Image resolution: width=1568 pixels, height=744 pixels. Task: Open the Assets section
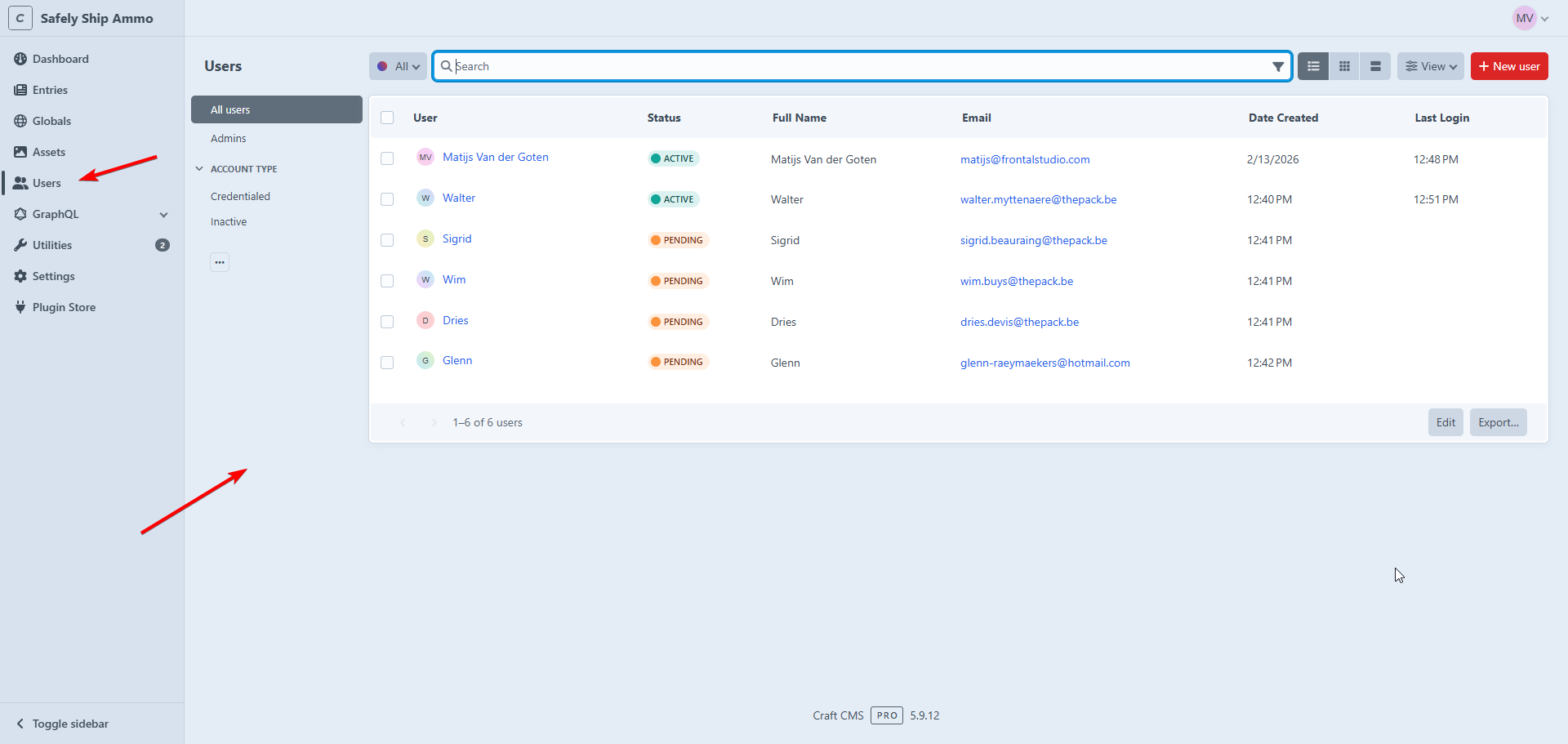pos(39,152)
